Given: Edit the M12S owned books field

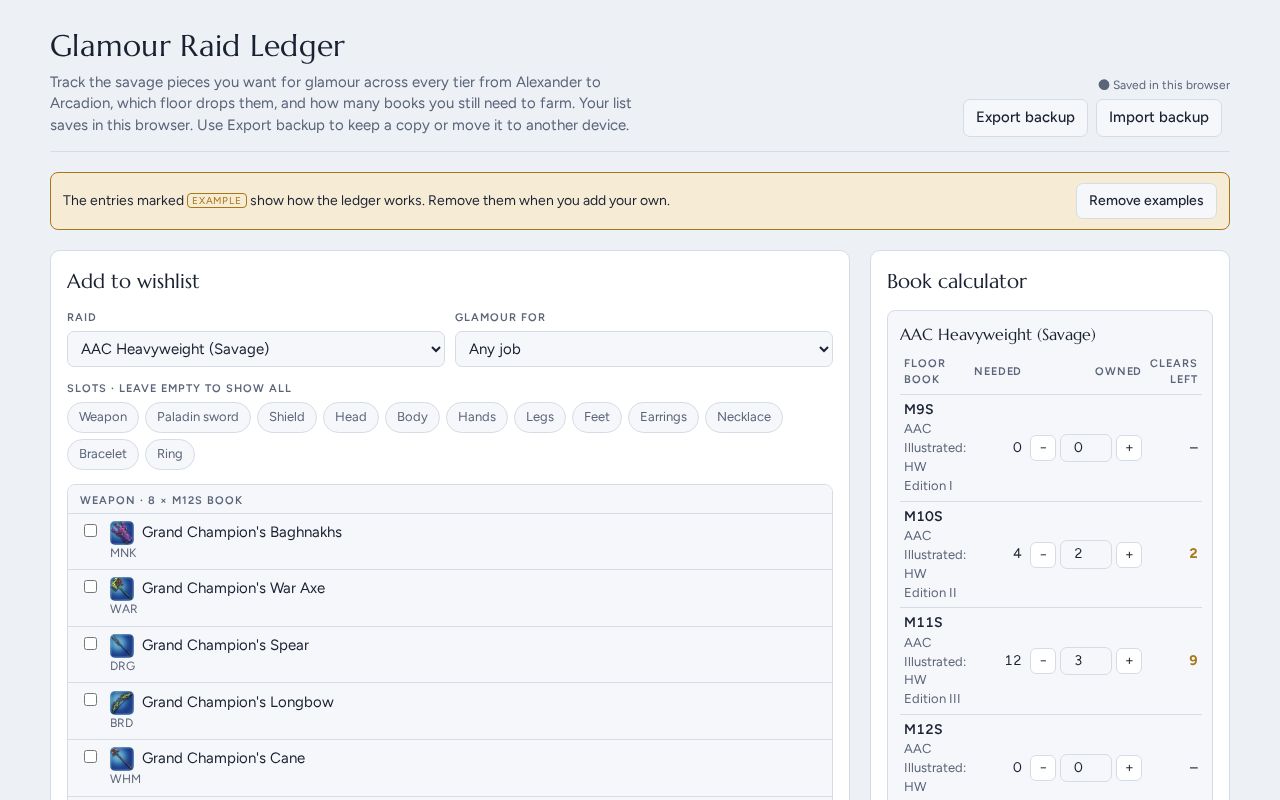Looking at the screenshot, I should [x=1086, y=768].
